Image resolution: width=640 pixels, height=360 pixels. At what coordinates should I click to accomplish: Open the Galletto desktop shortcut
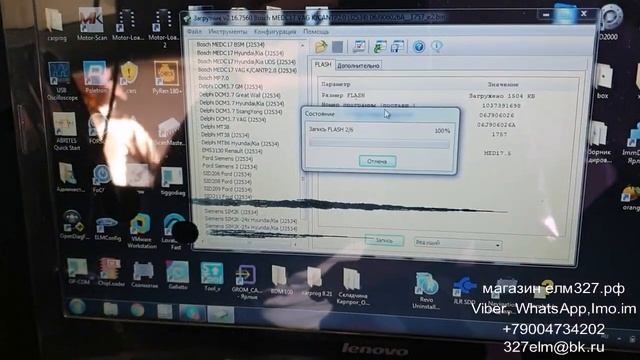point(178,276)
